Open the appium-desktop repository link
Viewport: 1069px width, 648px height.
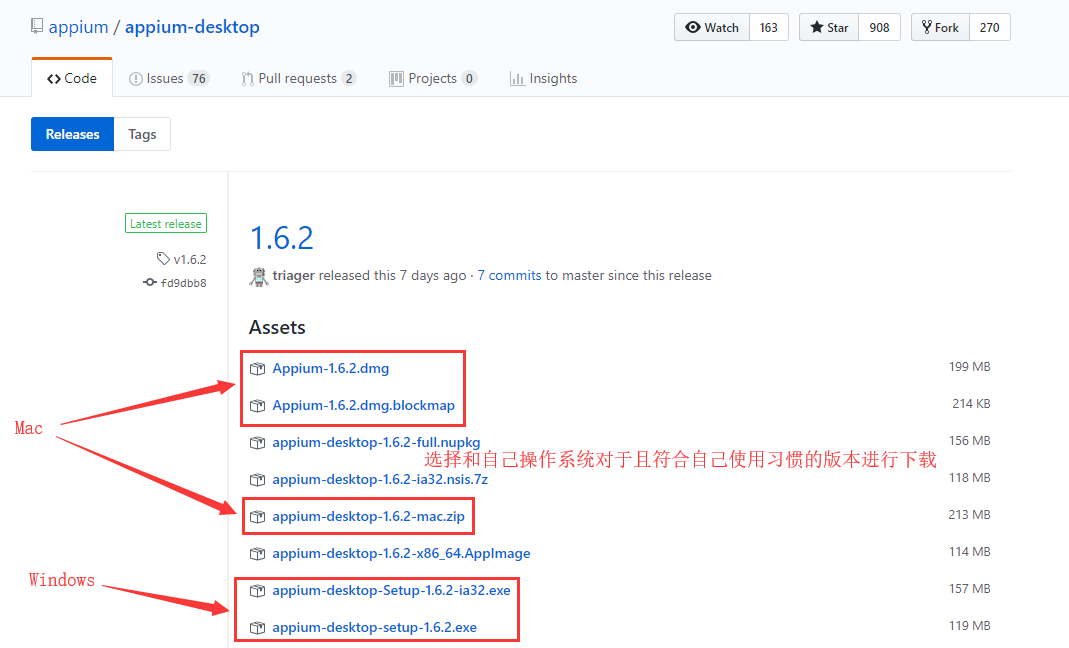point(192,27)
